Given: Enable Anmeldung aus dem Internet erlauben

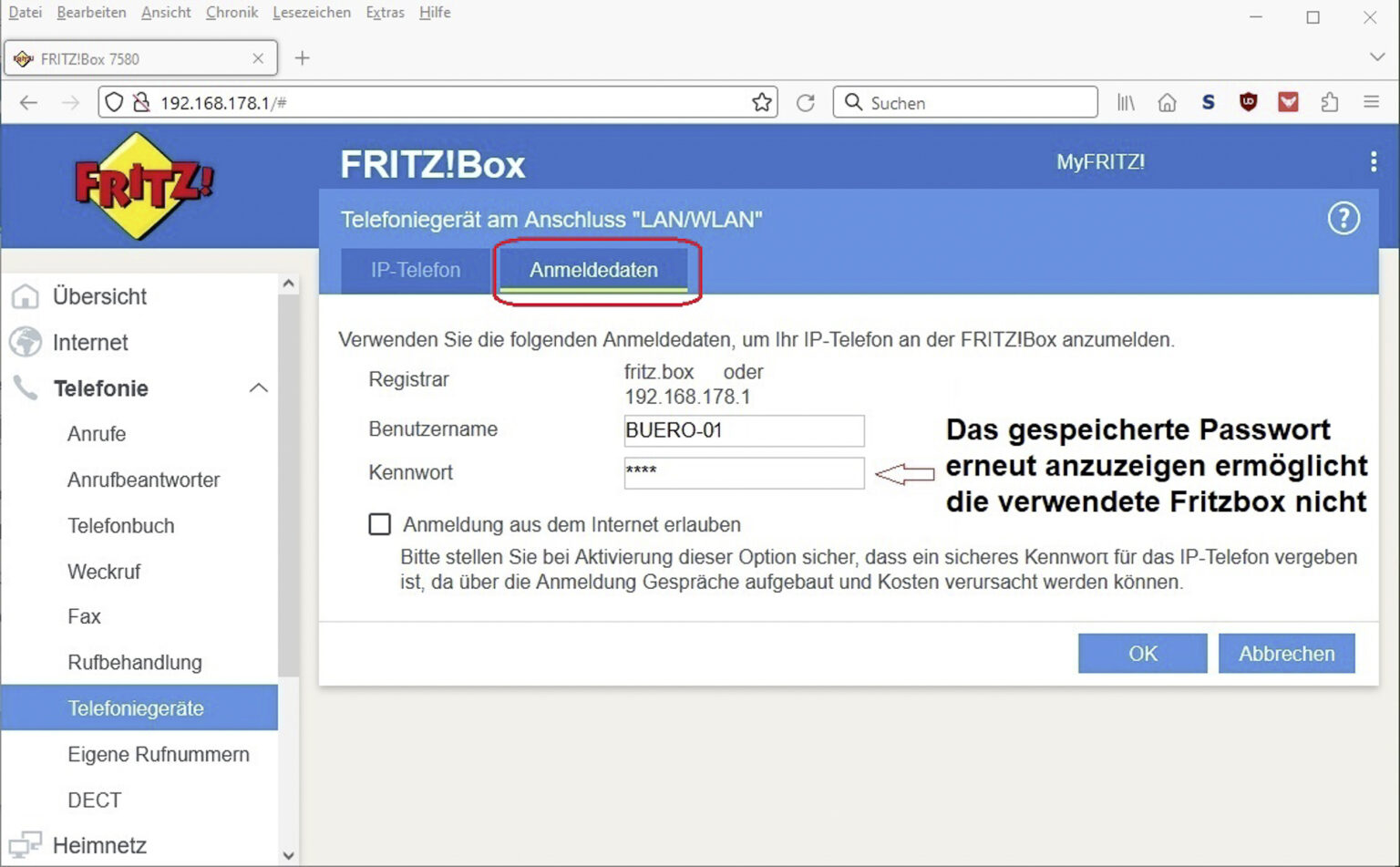Looking at the screenshot, I should pos(380,523).
